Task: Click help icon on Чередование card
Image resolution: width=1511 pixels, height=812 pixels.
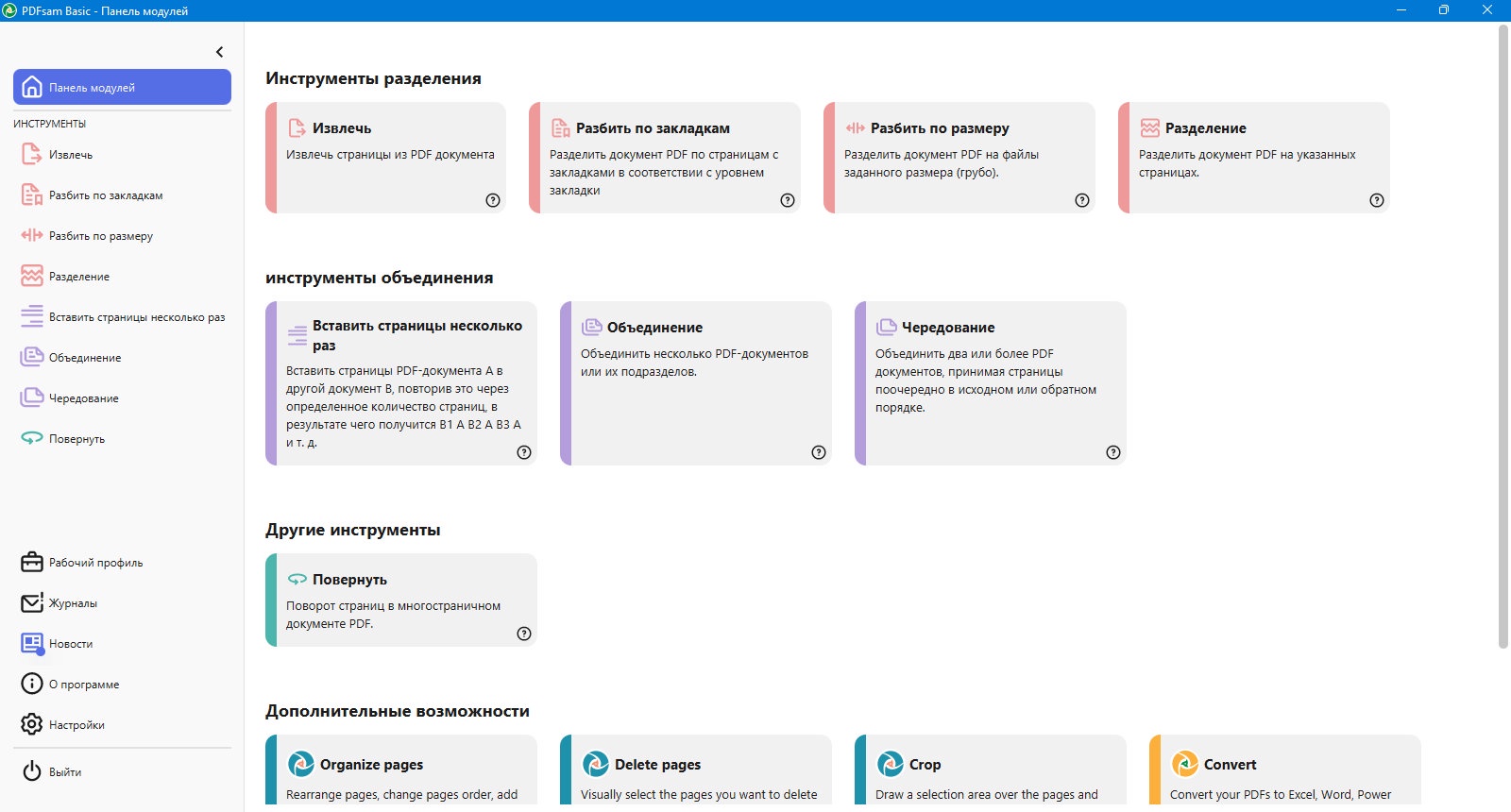Action: pyautogui.click(x=1113, y=452)
